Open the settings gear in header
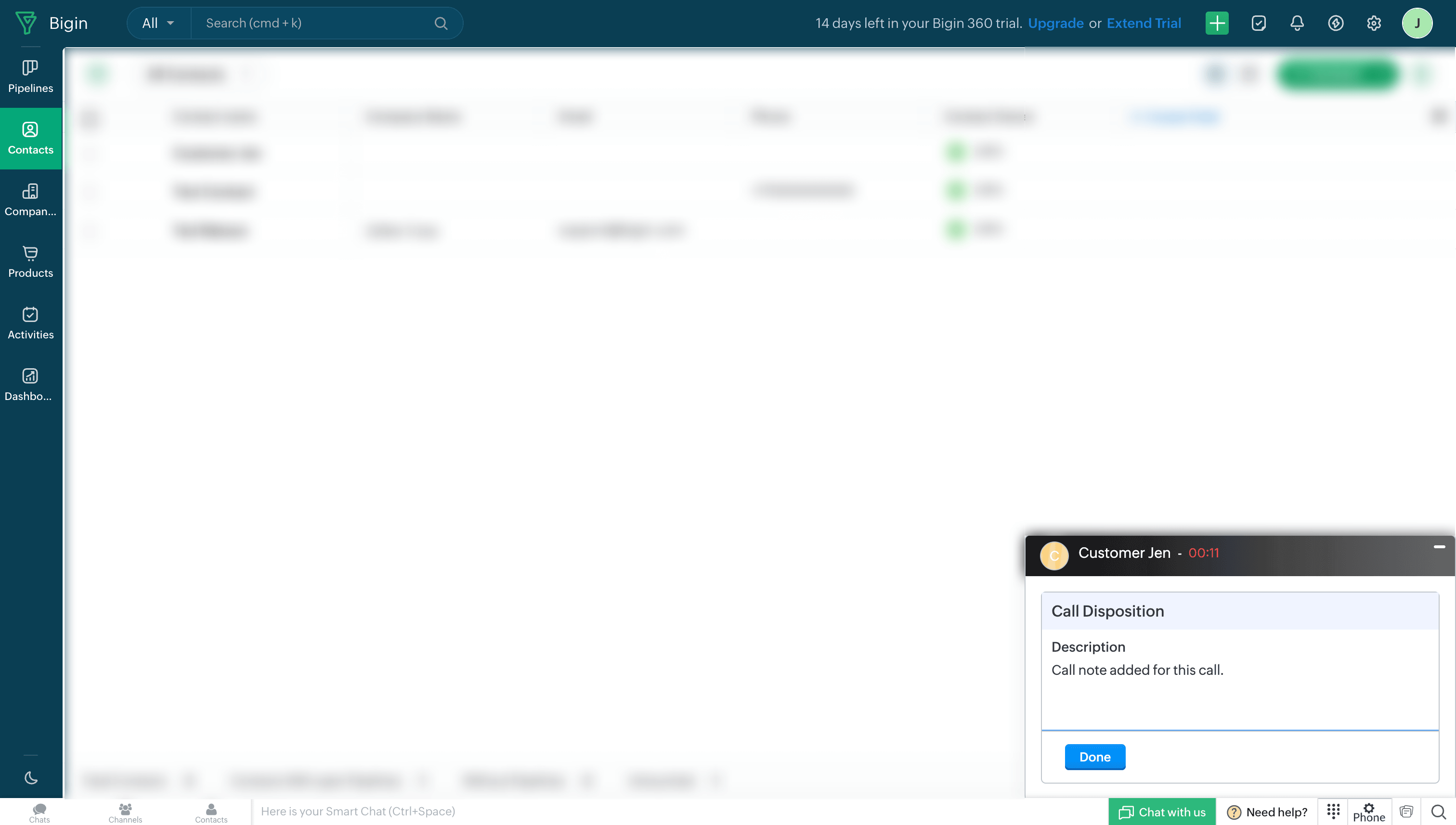 pos(1373,23)
